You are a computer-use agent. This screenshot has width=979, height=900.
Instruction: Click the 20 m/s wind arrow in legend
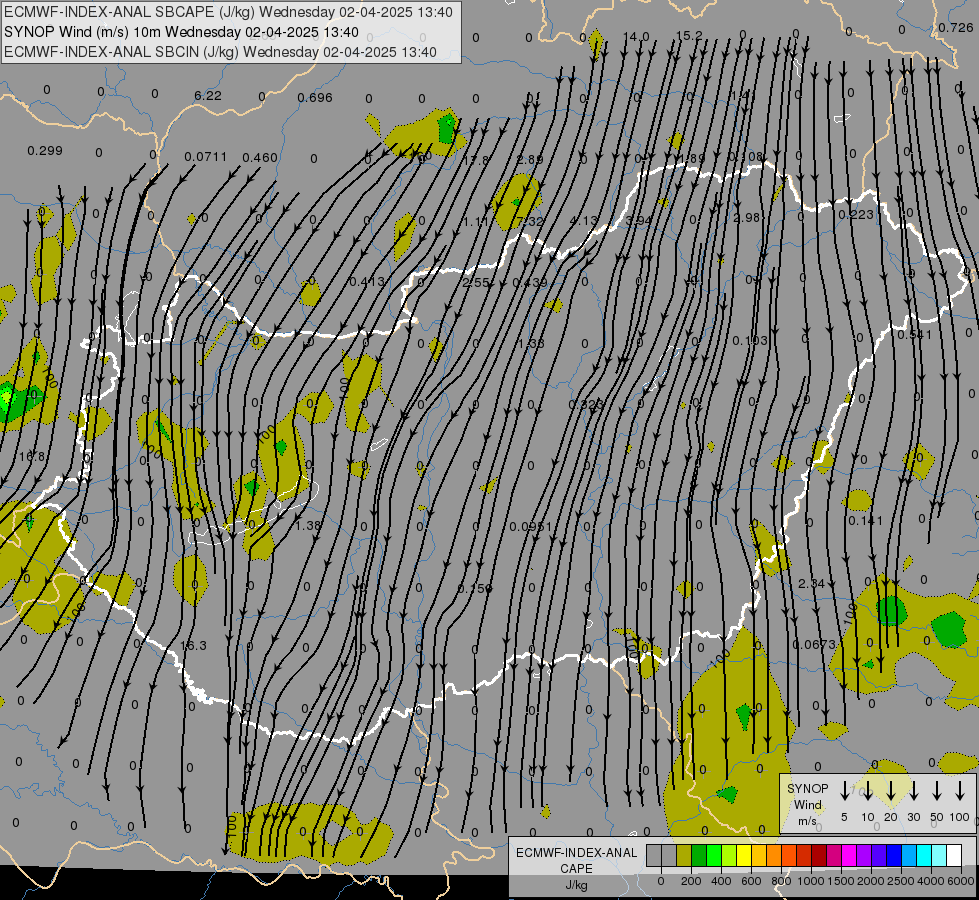pos(891,791)
